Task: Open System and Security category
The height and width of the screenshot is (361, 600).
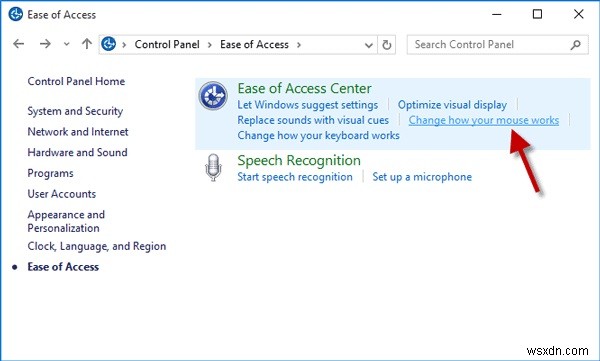Action: pos(75,111)
